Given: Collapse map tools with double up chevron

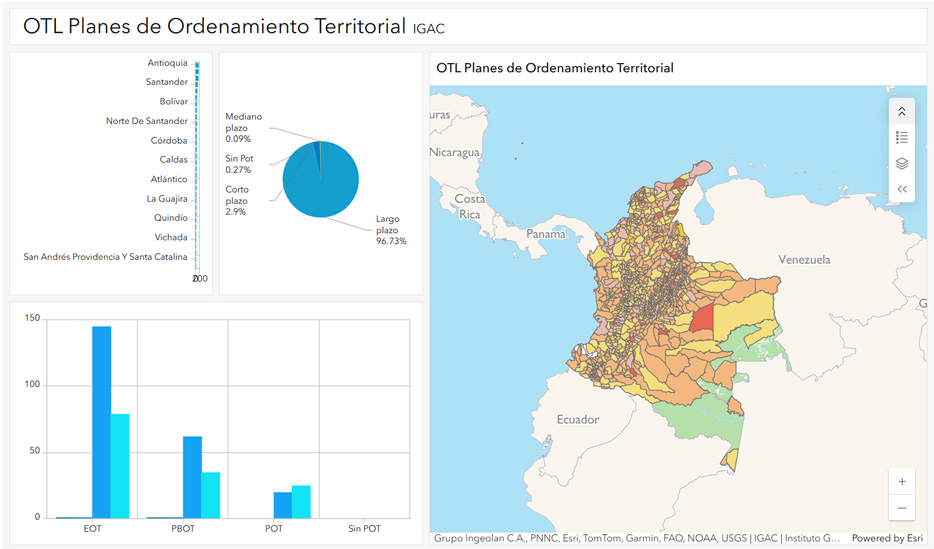Looking at the screenshot, I should point(901,111).
